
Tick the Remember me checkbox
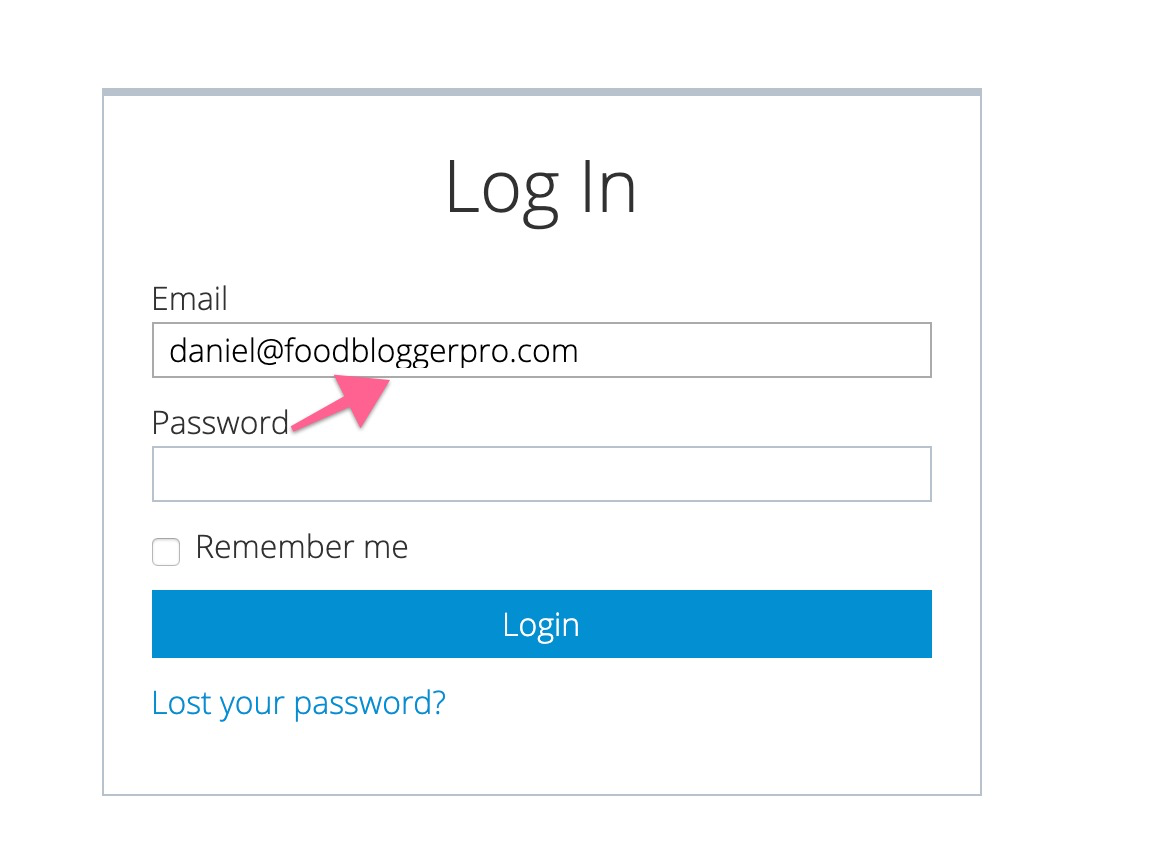pos(166,552)
